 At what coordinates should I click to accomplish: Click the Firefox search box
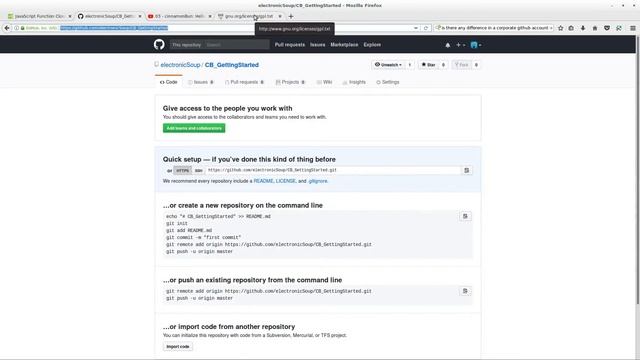494,28
